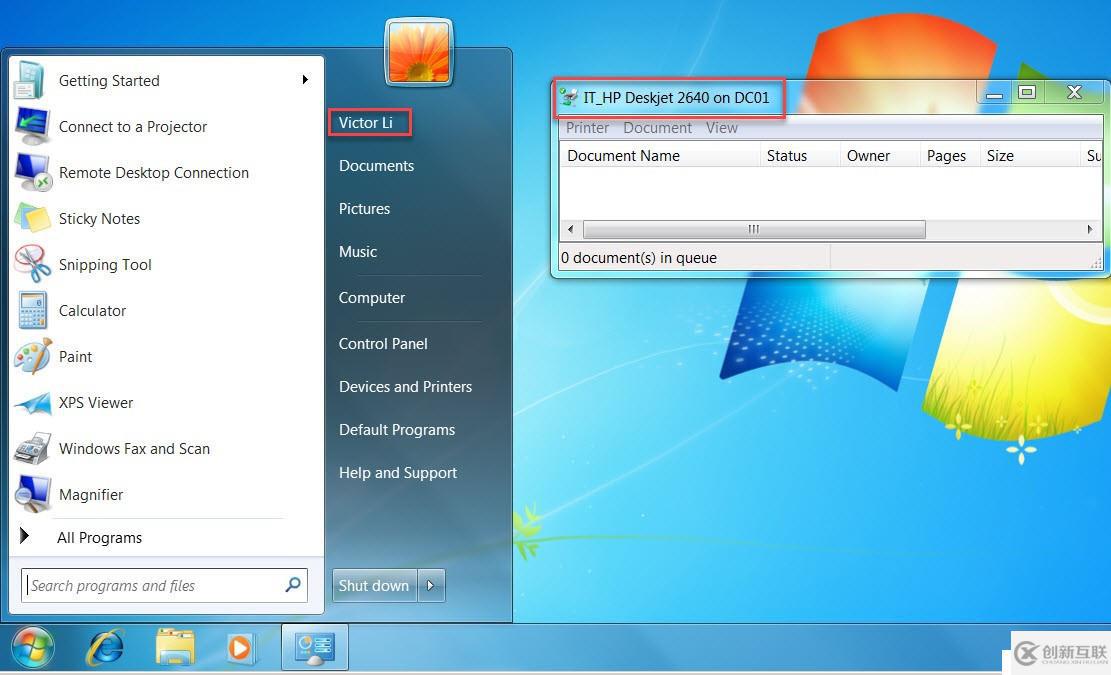Screen dimensions: 1111x675
Task: Open the Getting Started menu entry text
Action: (x=109, y=81)
